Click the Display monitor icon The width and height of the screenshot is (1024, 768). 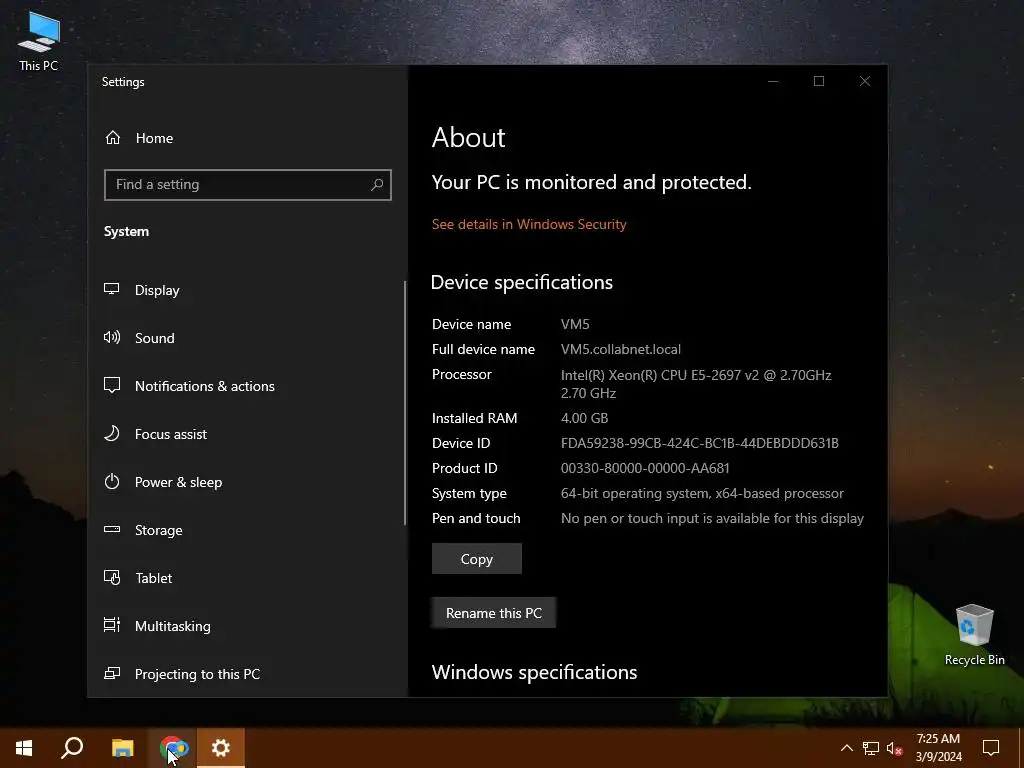tap(112, 289)
